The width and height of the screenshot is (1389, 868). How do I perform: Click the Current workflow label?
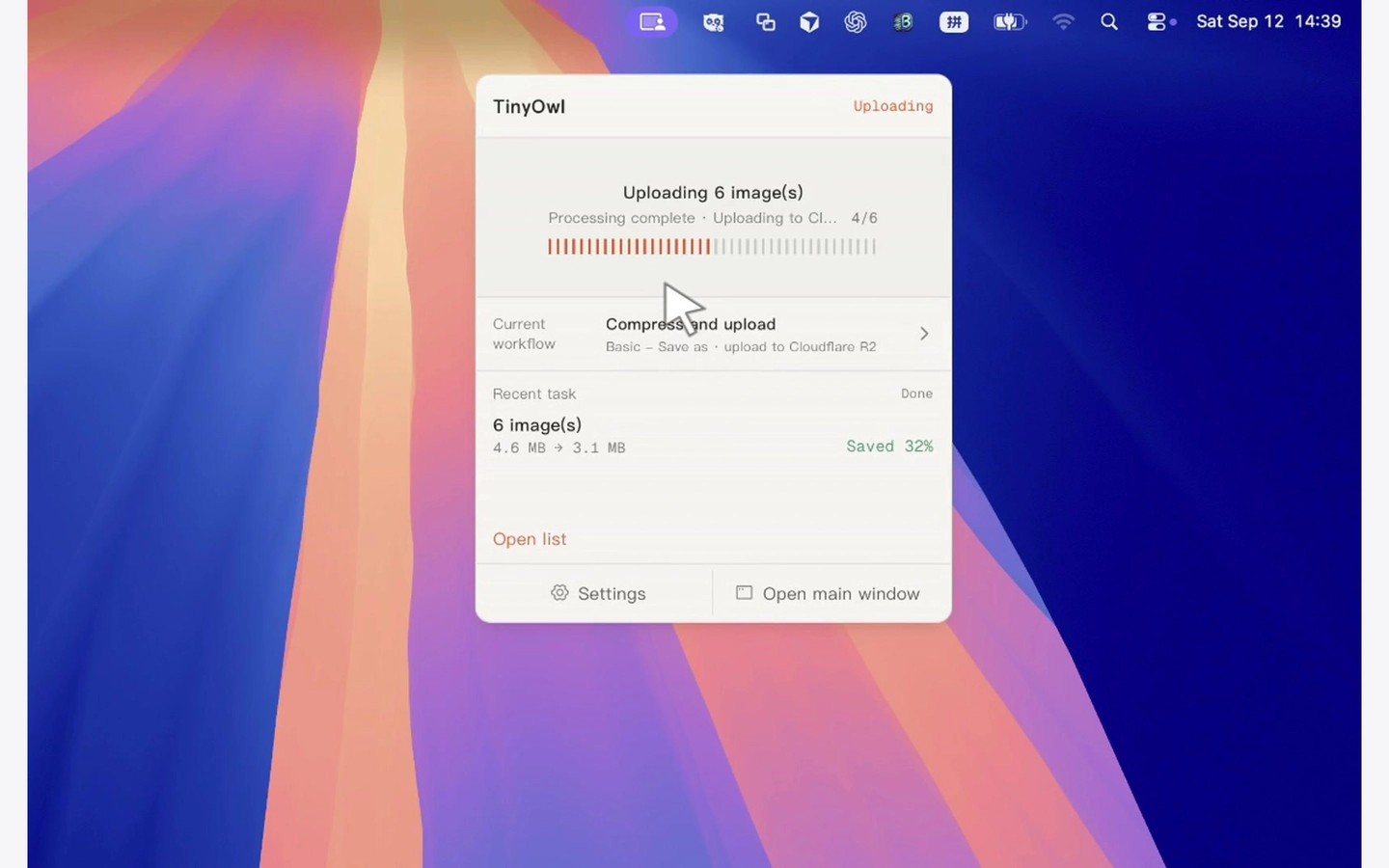click(x=524, y=334)
